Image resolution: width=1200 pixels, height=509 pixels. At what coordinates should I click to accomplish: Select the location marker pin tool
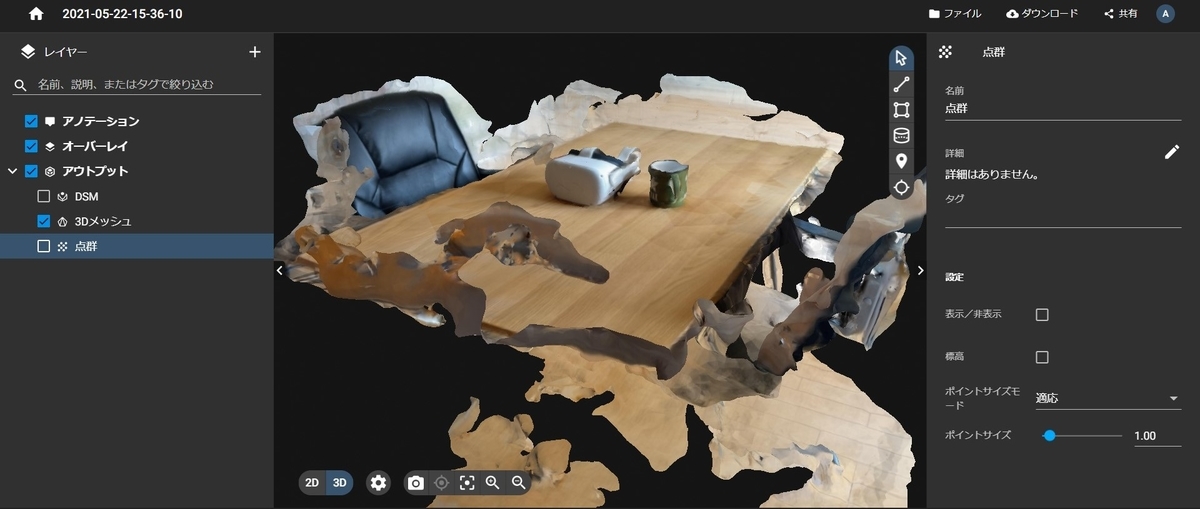click(901, 162)
